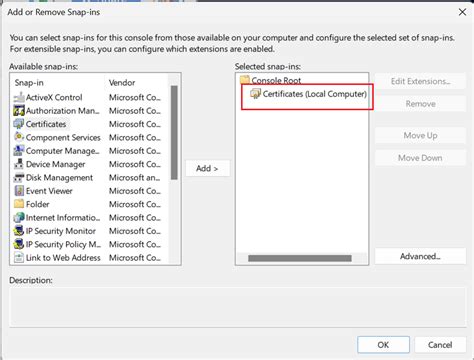Viewport: 474px width, 360px height.
Task: Click vendor cell beside ActiveX Control
Action: [x=135, y=97]
